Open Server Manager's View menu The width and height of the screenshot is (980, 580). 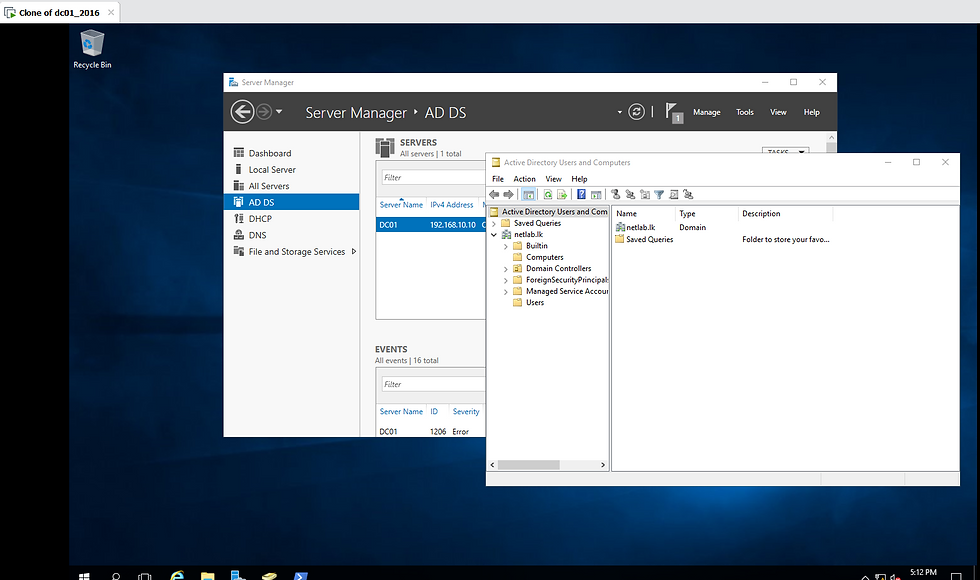778,112
